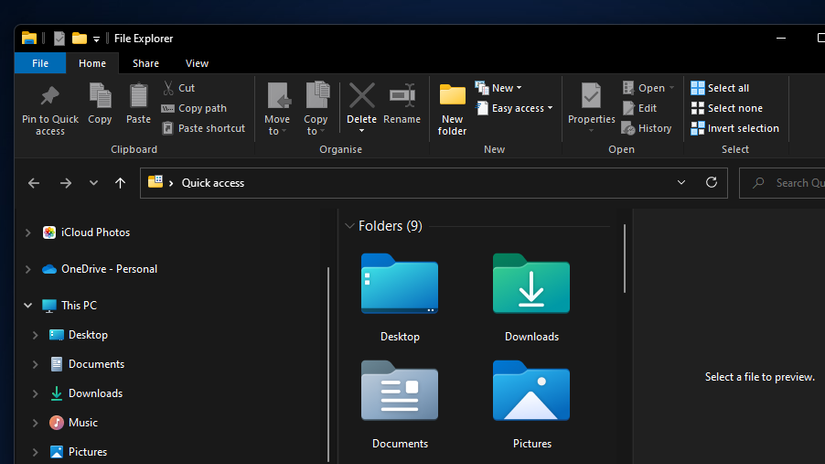Open the Delete dropdown arrow
The height and width of the screenshot is (464, 825).
coord(362,131)
